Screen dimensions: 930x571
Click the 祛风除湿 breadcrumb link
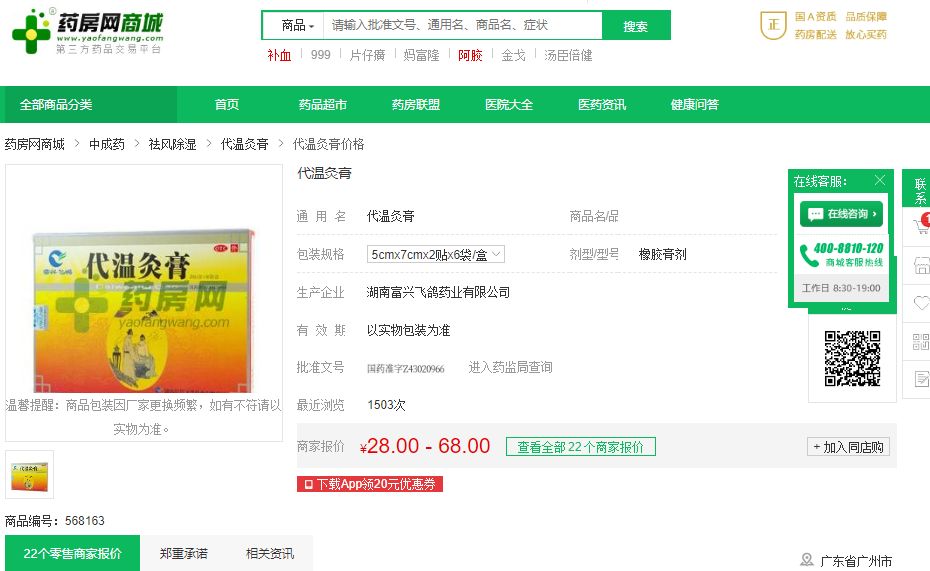tap(172, 144)
